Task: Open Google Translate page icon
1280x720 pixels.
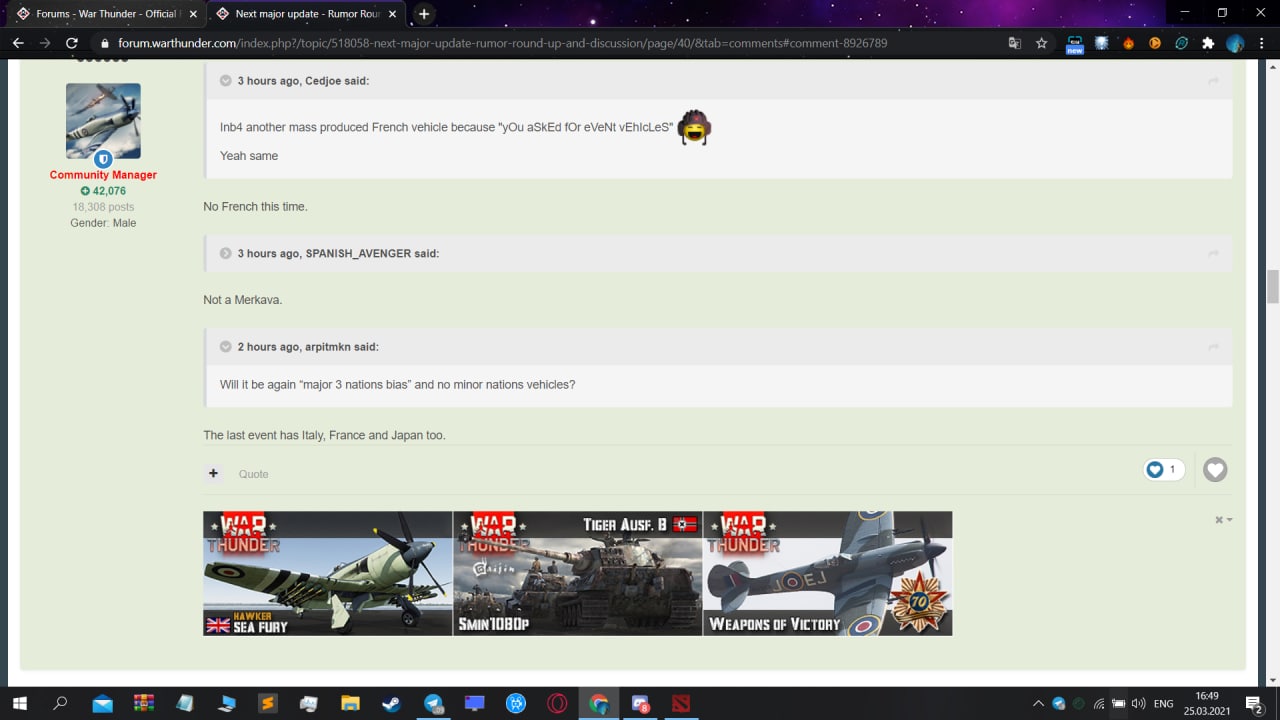Action: pos(1015,43)
